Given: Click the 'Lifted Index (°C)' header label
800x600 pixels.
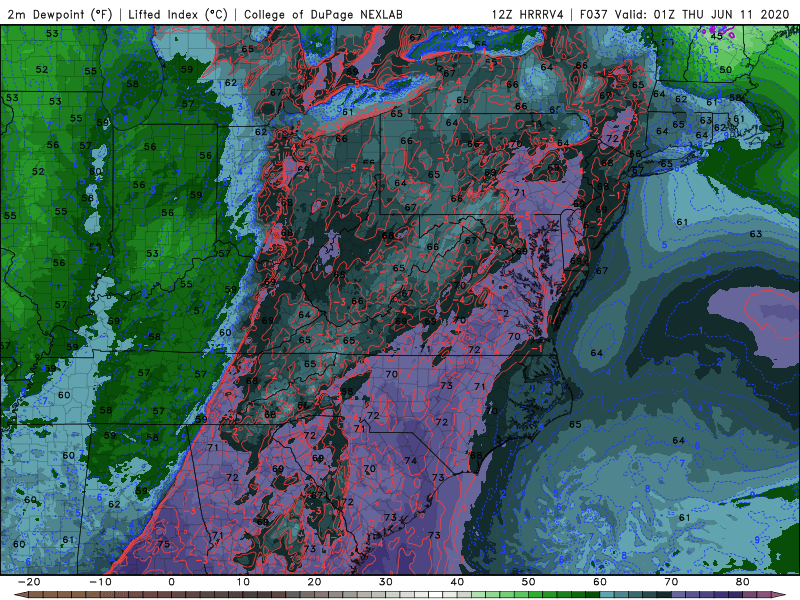Looking at the screenshot, I should point(178,14).
